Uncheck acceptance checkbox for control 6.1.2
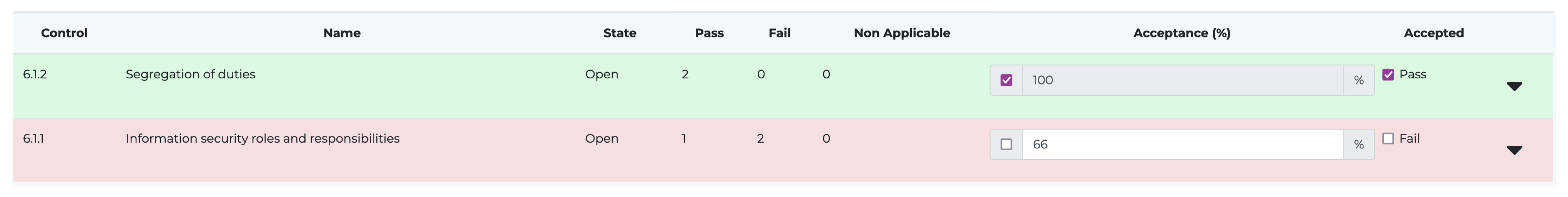 pos(1006,80)
